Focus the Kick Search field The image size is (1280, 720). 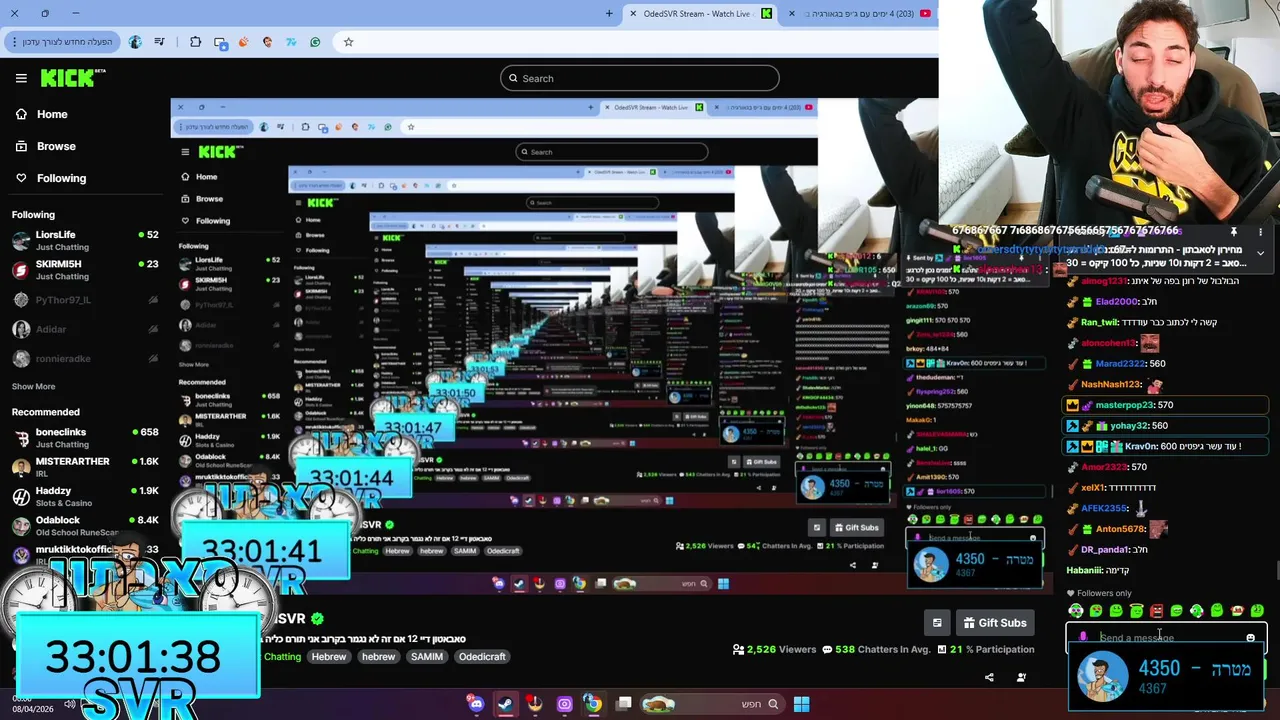640,78
